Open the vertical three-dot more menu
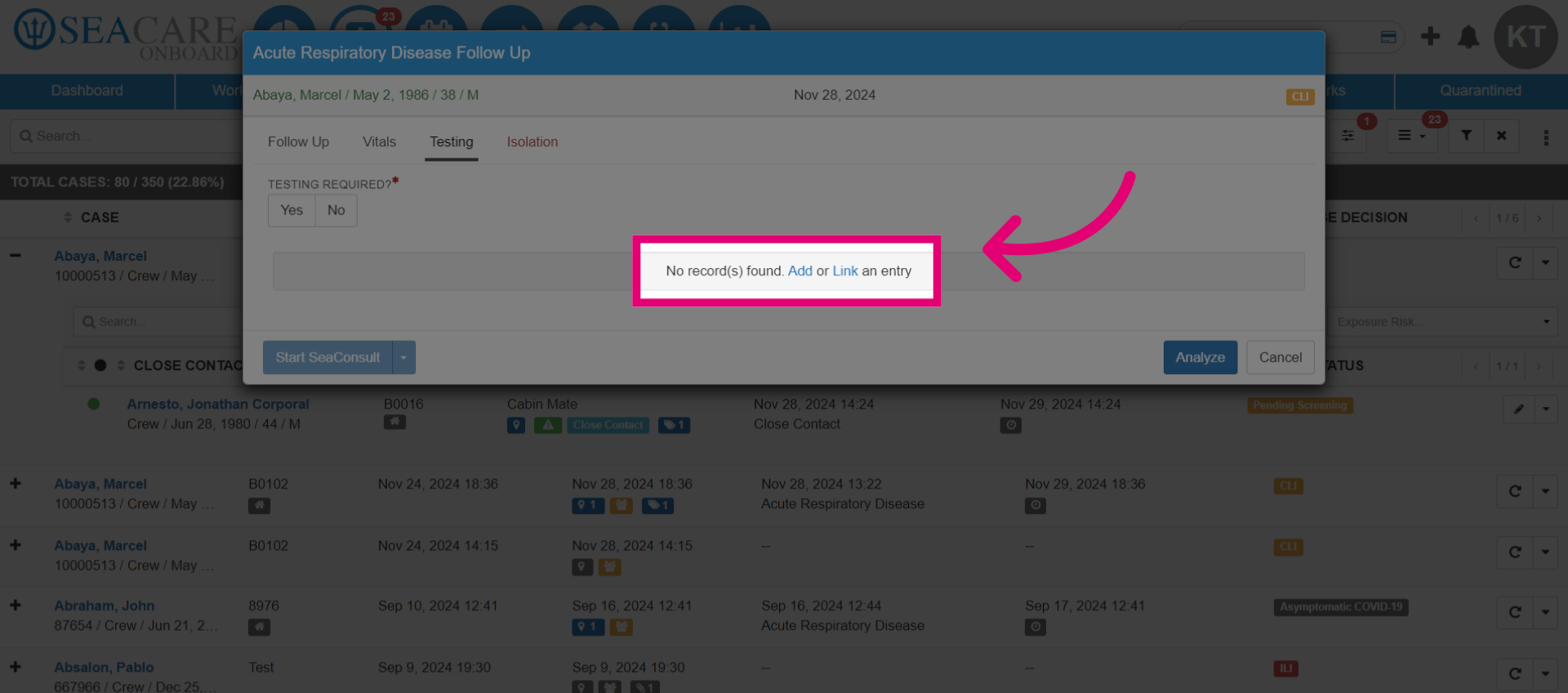1568x693 pixels. pyautogui.click(x=1546, y=137)
